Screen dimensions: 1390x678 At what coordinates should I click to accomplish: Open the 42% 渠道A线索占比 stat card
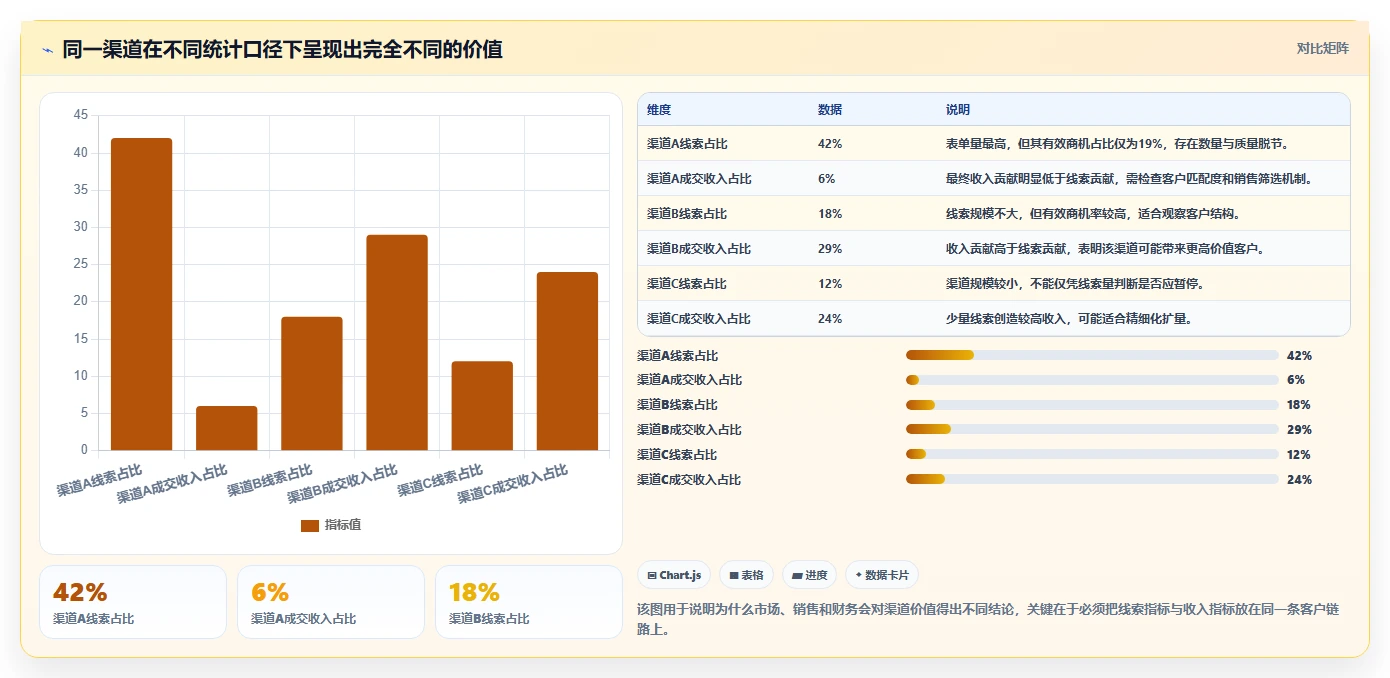point(133,602)
